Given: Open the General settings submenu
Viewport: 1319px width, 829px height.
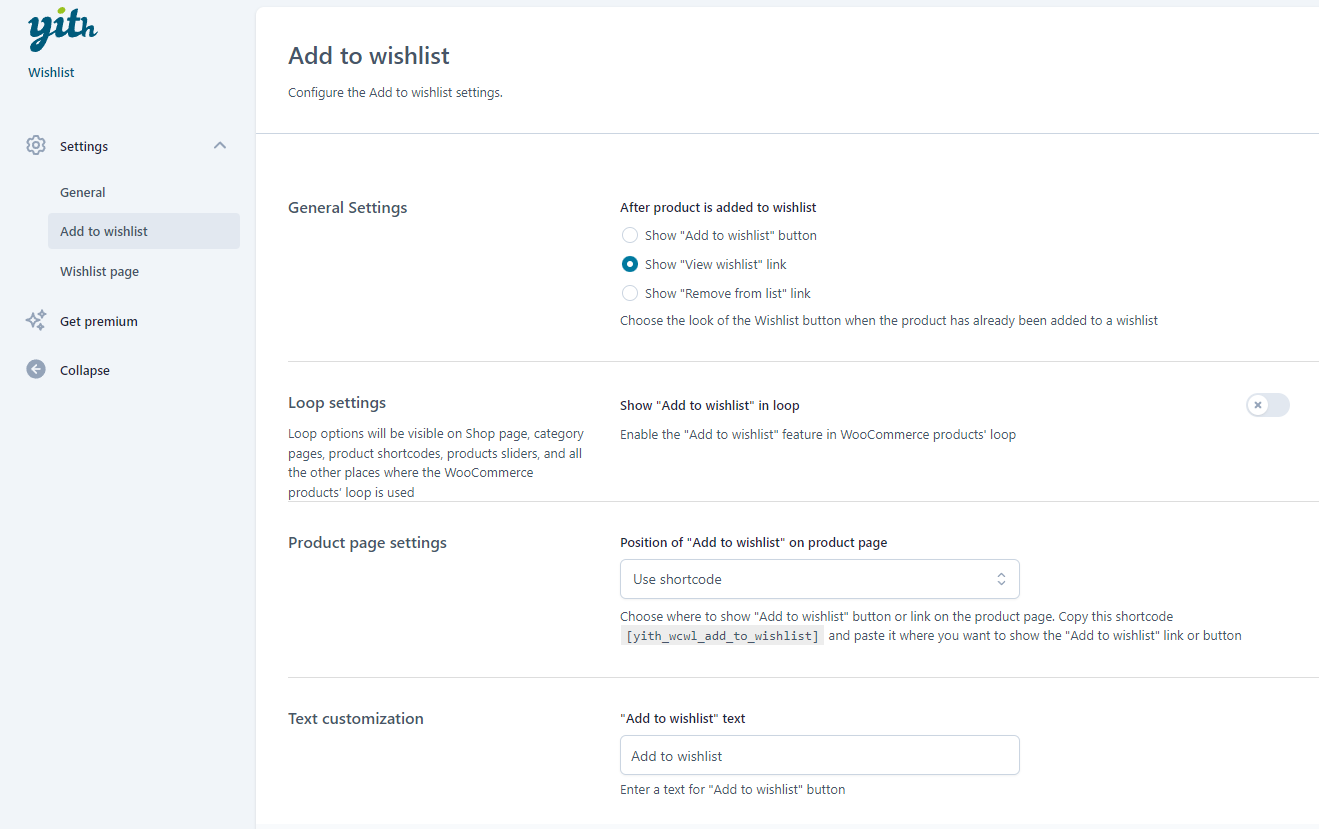Looking at the screenshot, I should tap(83, 193).
